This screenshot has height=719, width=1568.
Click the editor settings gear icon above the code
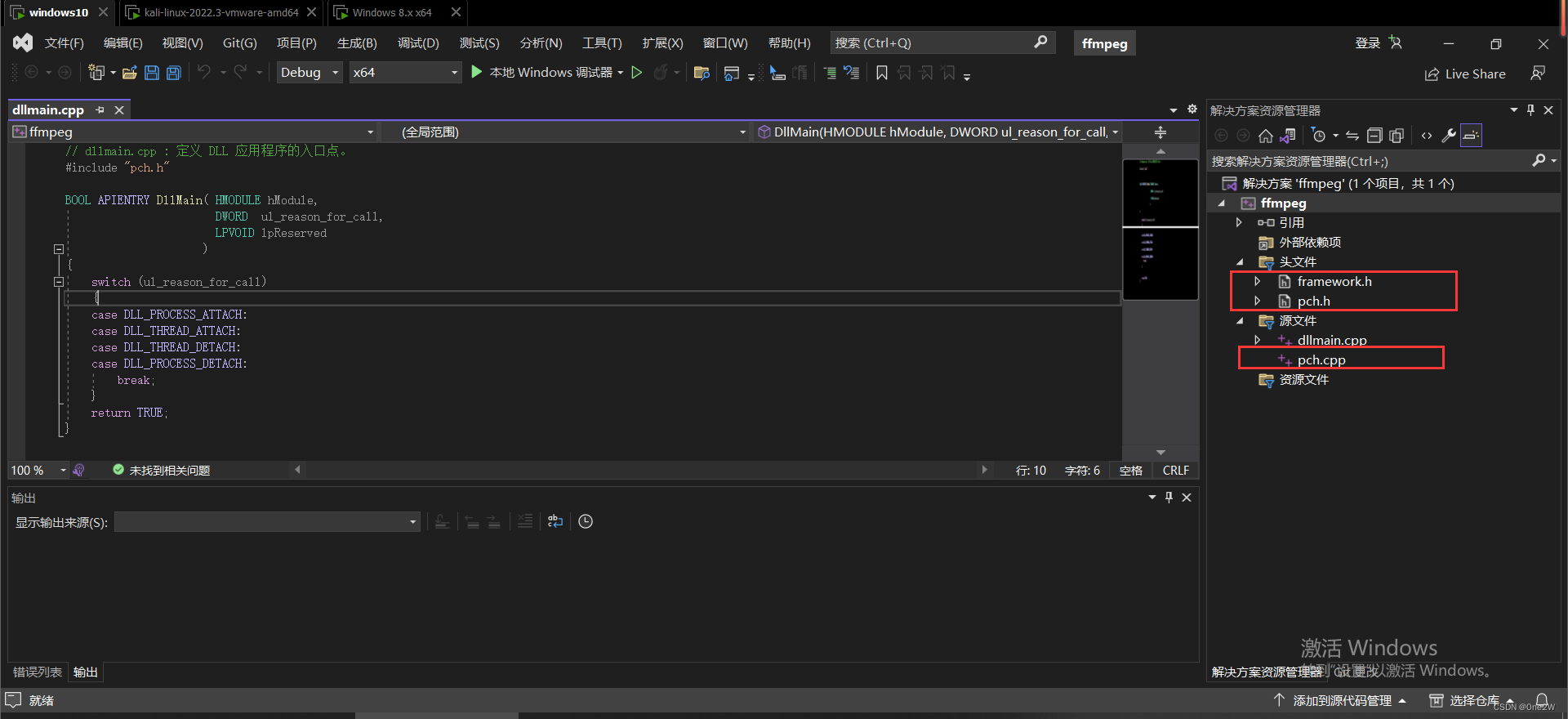(x=1192, y=109)
